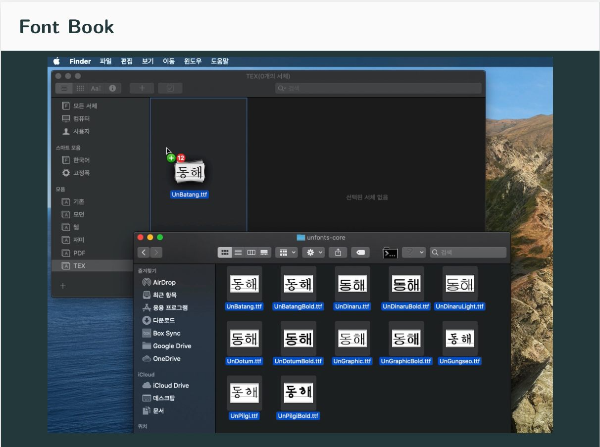
Task: Select UnDotumBold.ttf file
Action: click(x=298, y=343)
